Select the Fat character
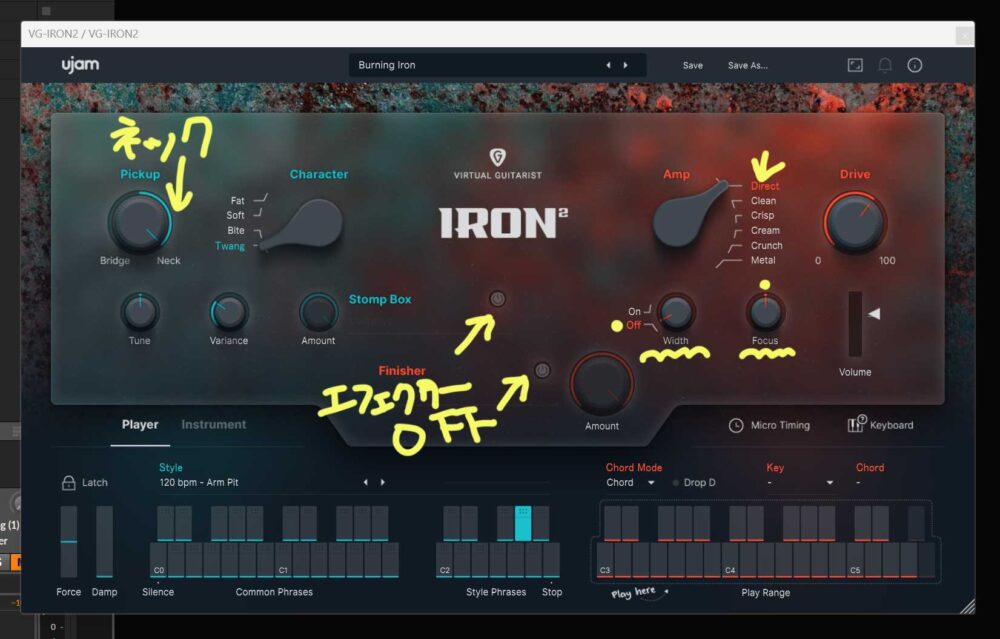1000x639 pixels. pos(238,200)
